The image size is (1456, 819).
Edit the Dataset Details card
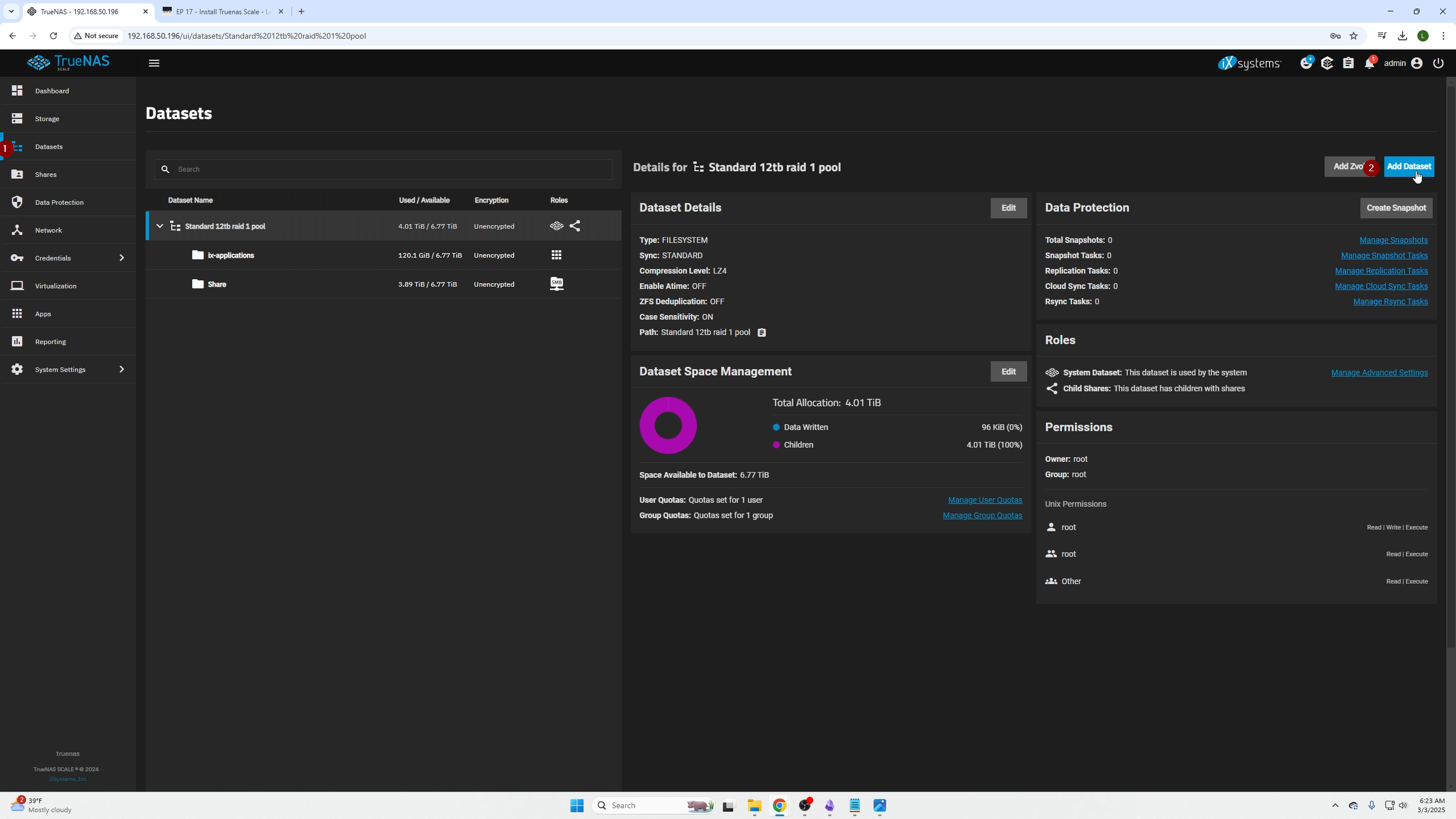1008,208
